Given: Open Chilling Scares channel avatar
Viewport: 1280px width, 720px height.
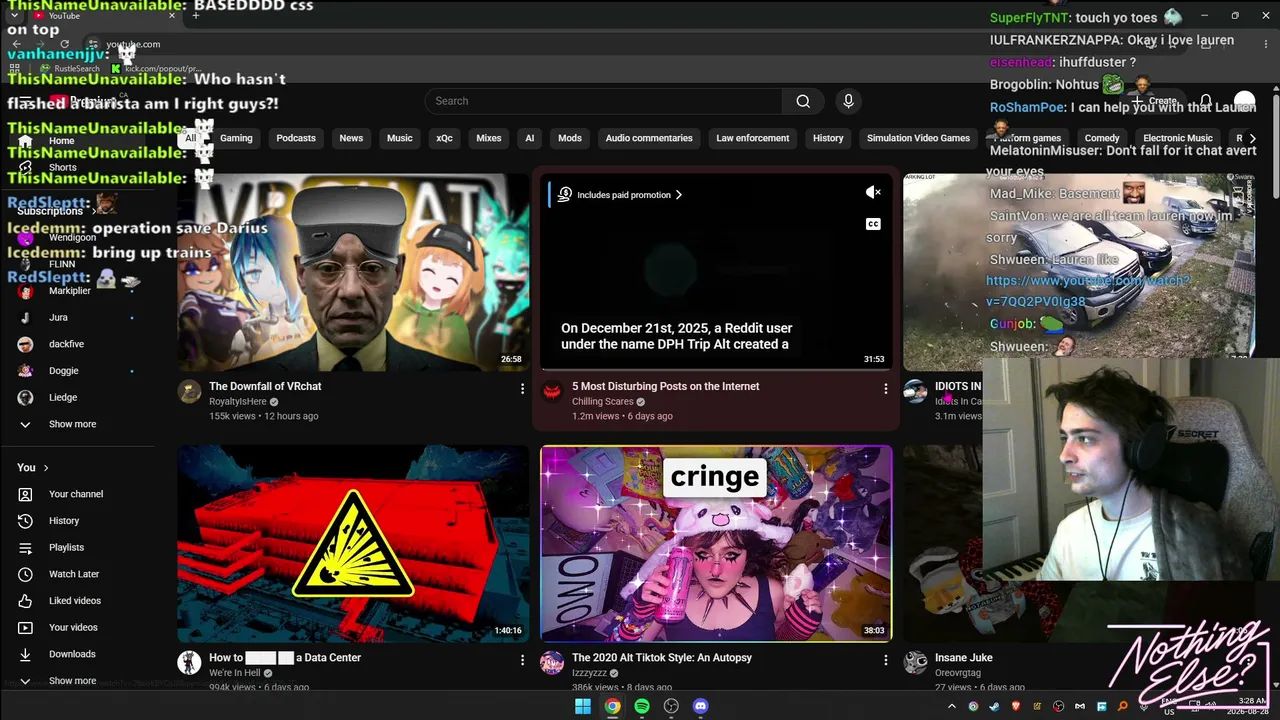Looking at the screenshot, I should [x=552, y=391].
